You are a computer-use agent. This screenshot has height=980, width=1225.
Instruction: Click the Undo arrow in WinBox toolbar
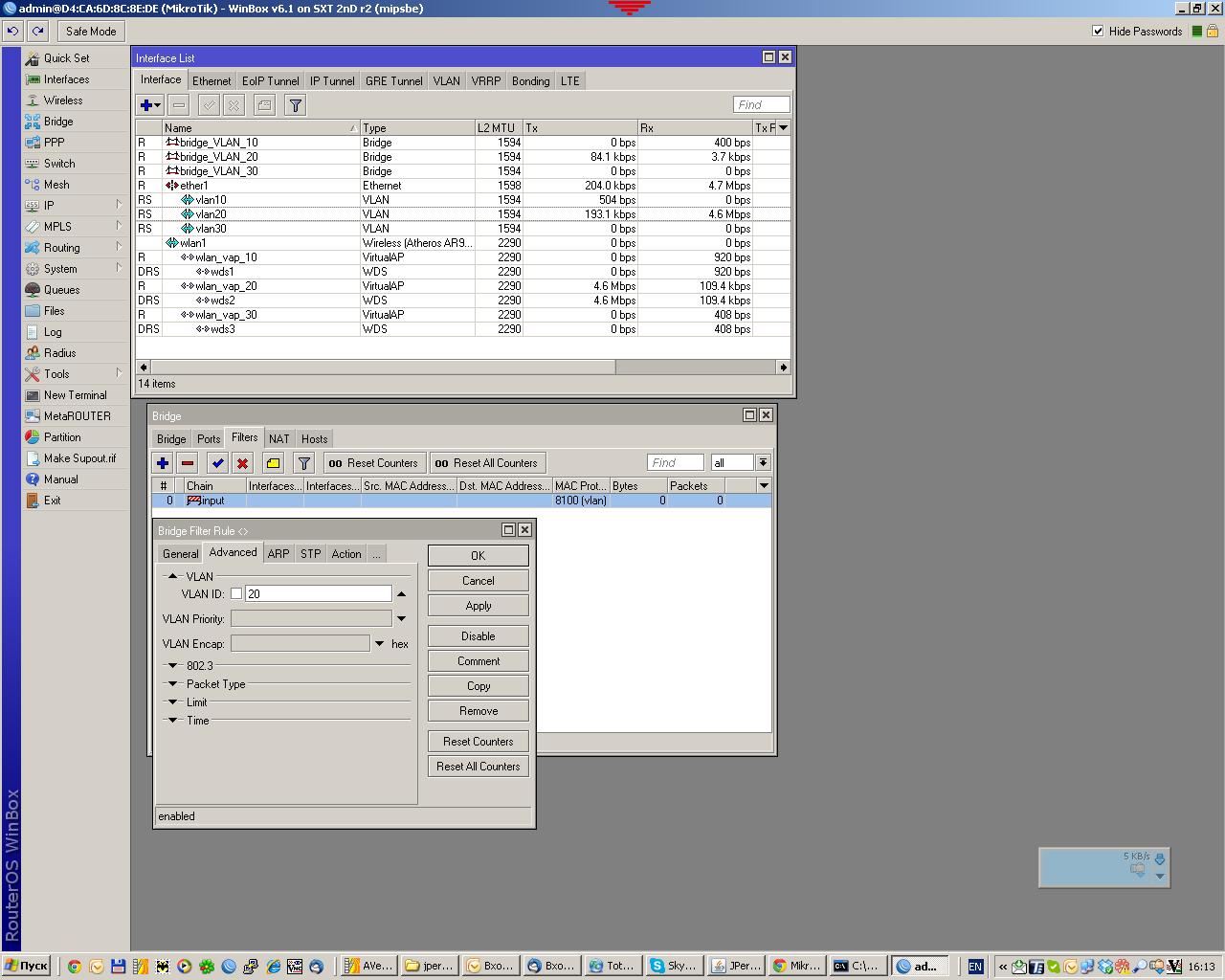click(x=12, y=32)
